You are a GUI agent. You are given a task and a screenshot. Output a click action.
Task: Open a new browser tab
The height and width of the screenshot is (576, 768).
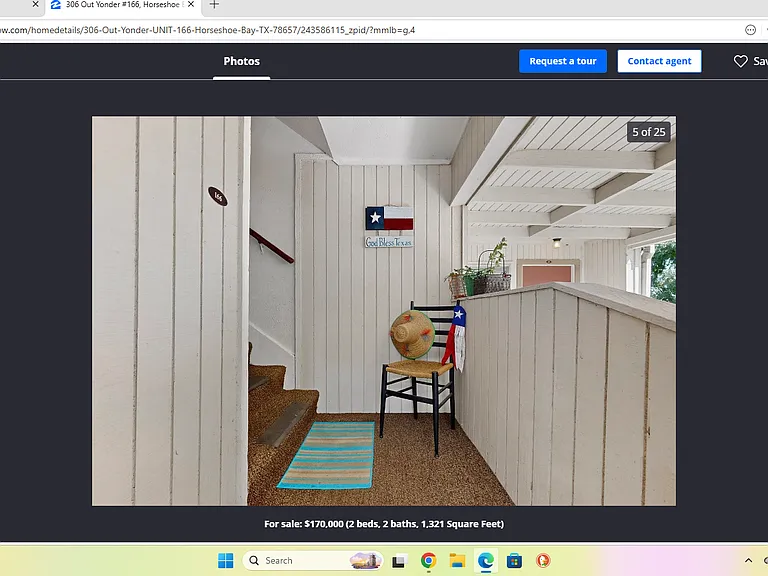[x=214, y=5]
